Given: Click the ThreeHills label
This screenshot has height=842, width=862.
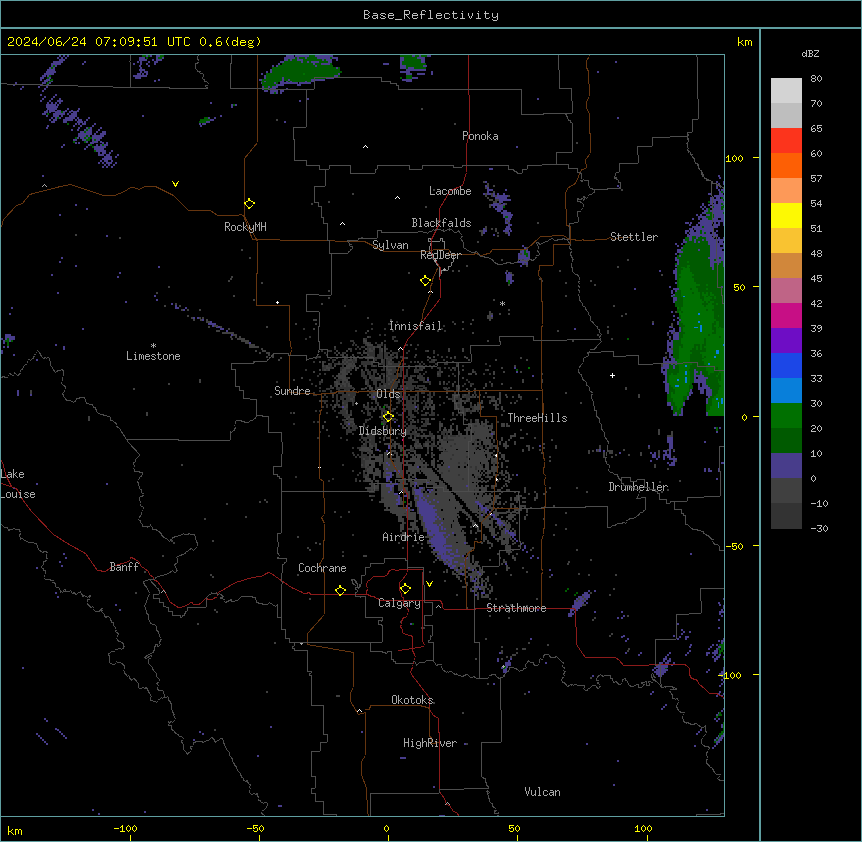Looking at the screenshot, I should (x=538, y=418).
